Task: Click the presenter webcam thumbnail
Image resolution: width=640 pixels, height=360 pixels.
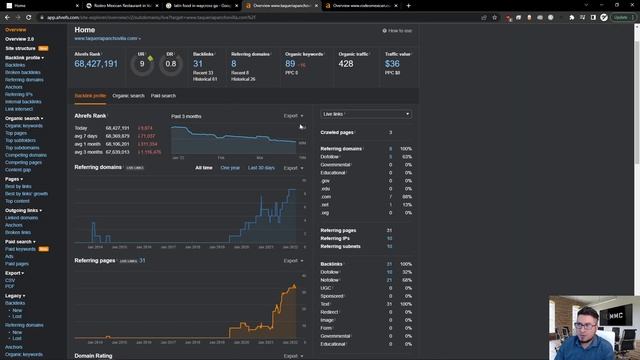Action: (x=594, y=328)
